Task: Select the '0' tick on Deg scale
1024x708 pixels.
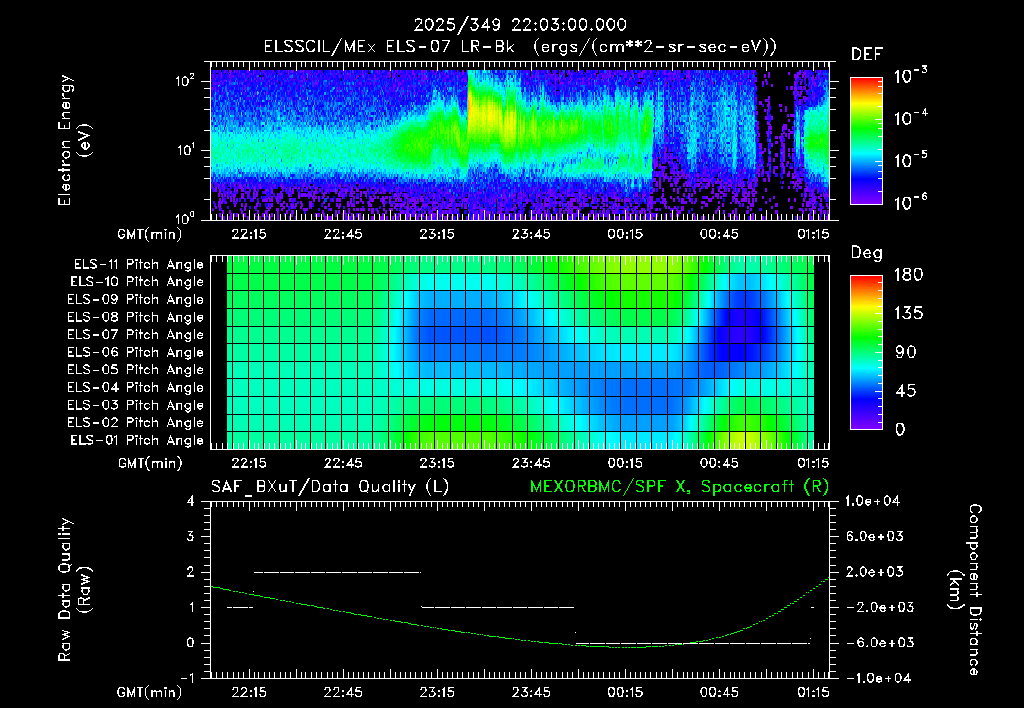Action: pos(900,429)
